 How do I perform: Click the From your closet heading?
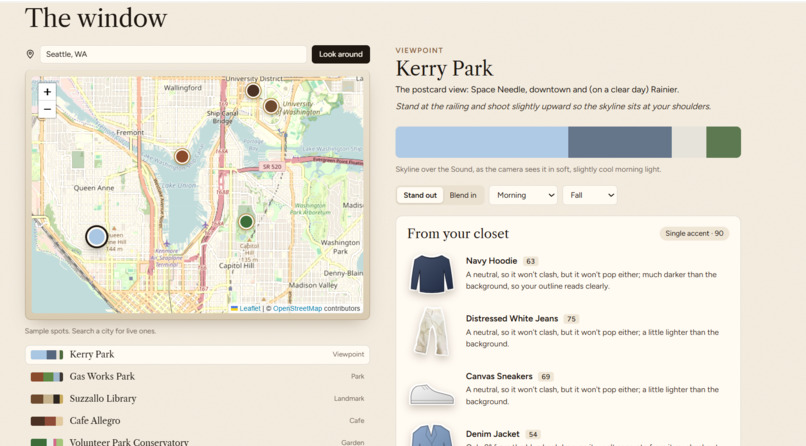tap(458, 234)
